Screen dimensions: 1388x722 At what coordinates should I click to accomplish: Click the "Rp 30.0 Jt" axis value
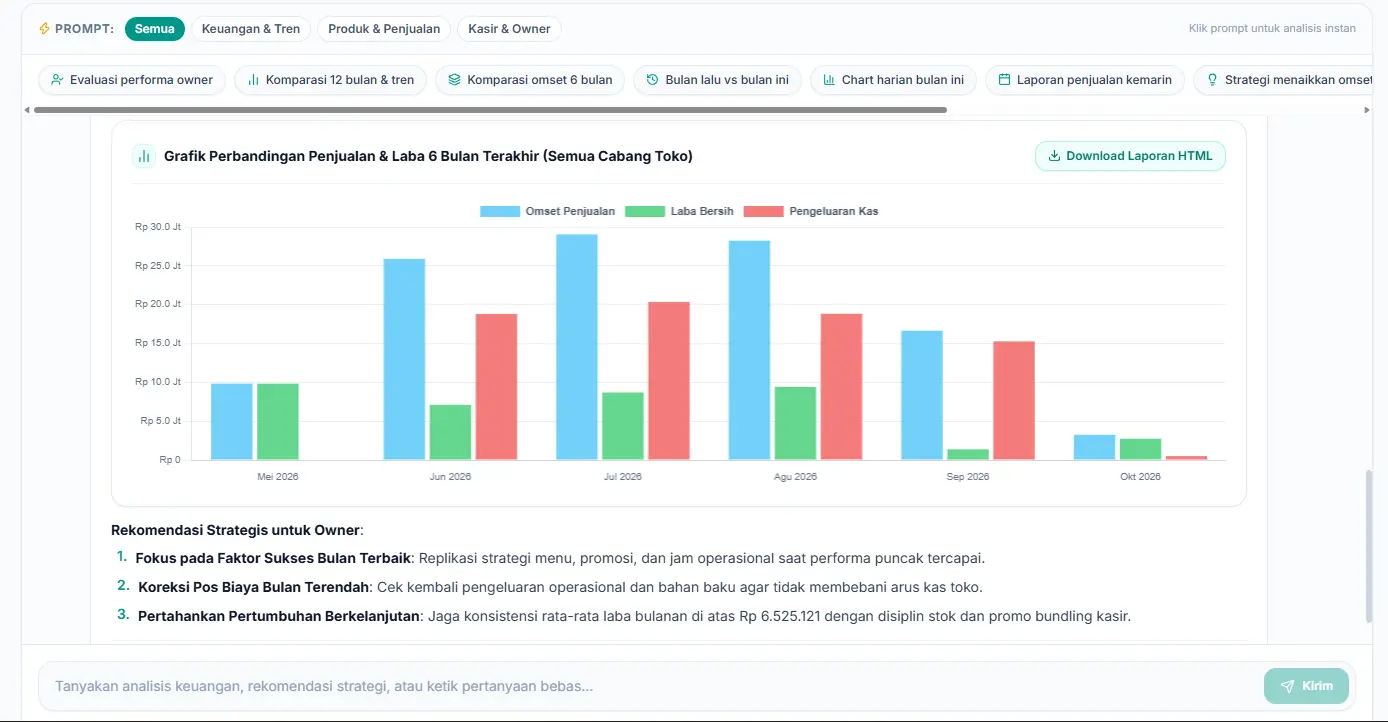pos(158,227)
